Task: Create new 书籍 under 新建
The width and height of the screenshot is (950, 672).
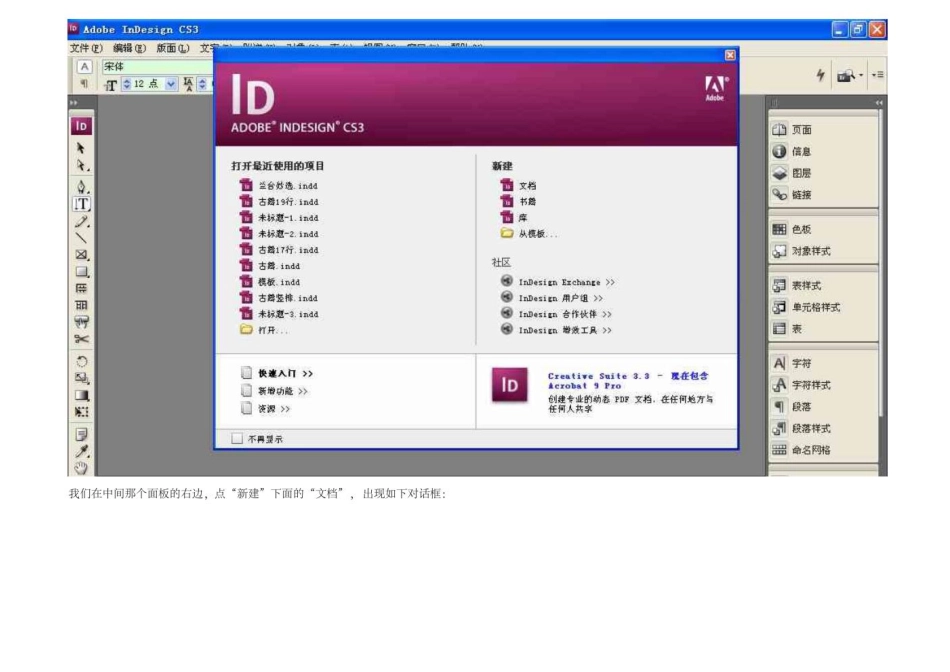Action: tap(519, 201)
